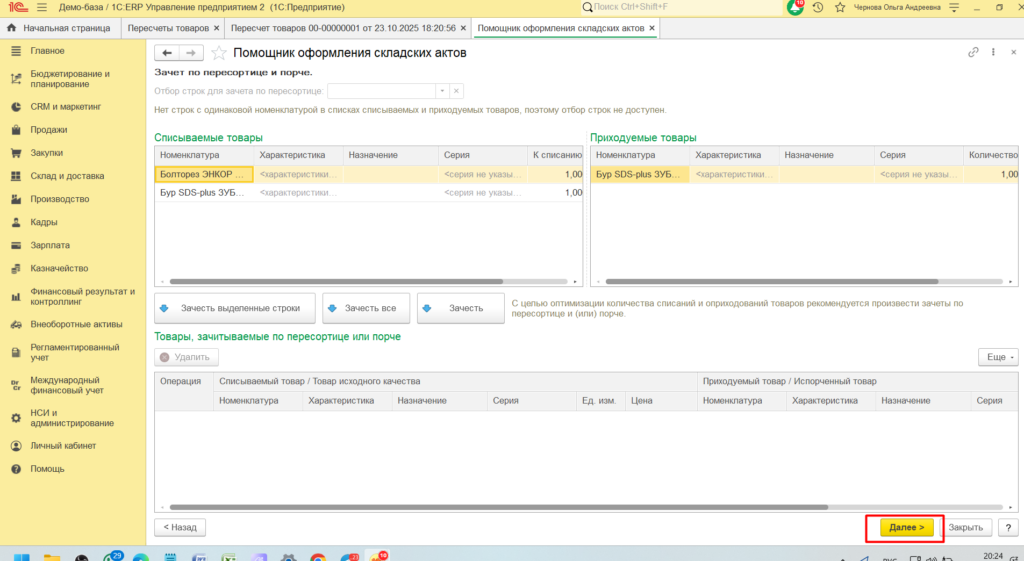
Task: Open notifications bell icon in header
Action: coord(795,7)
